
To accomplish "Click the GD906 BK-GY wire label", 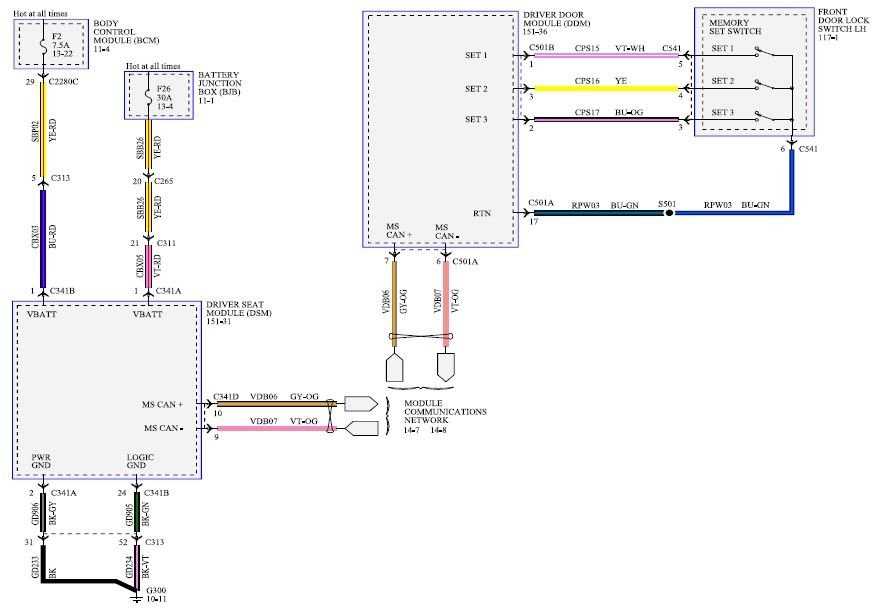I will click(x=45, y=514).
